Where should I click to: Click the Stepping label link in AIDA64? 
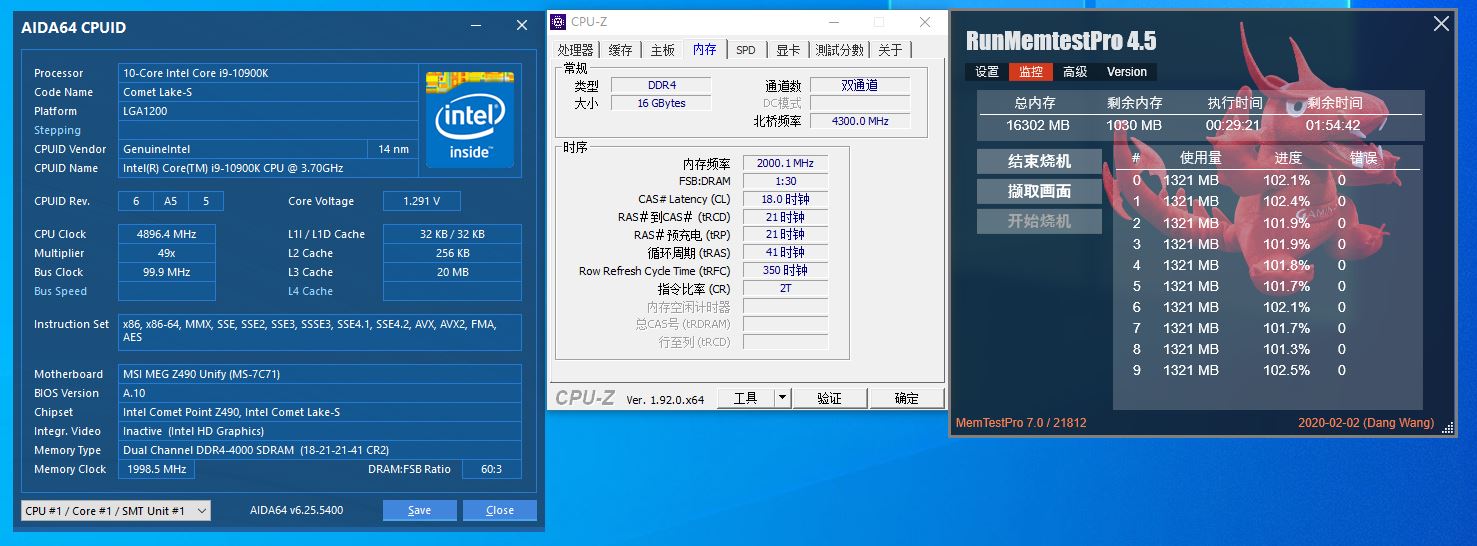57,130
